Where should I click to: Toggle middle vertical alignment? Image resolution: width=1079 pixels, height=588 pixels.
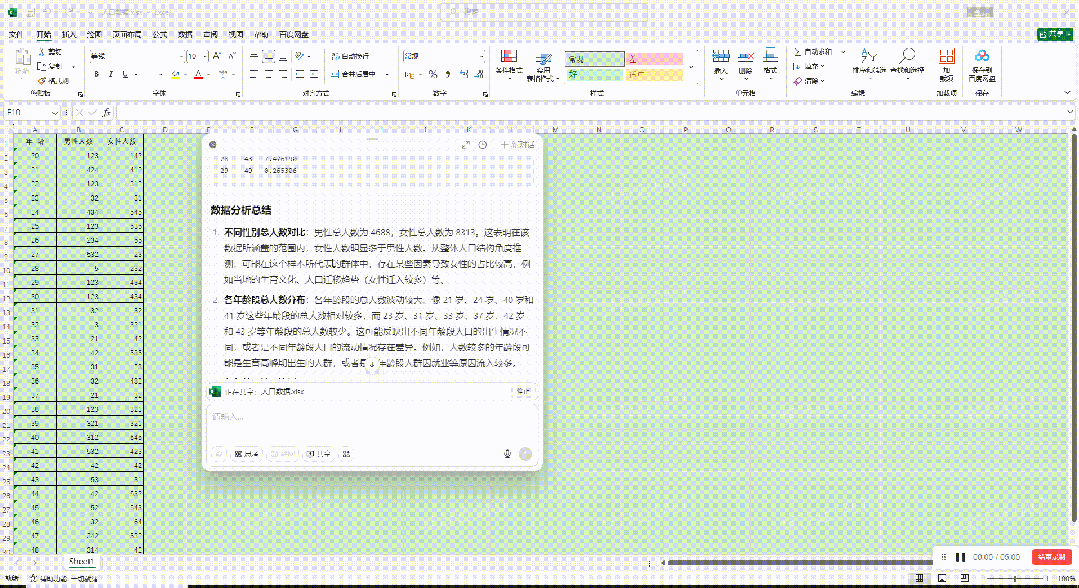coord(268,56)
